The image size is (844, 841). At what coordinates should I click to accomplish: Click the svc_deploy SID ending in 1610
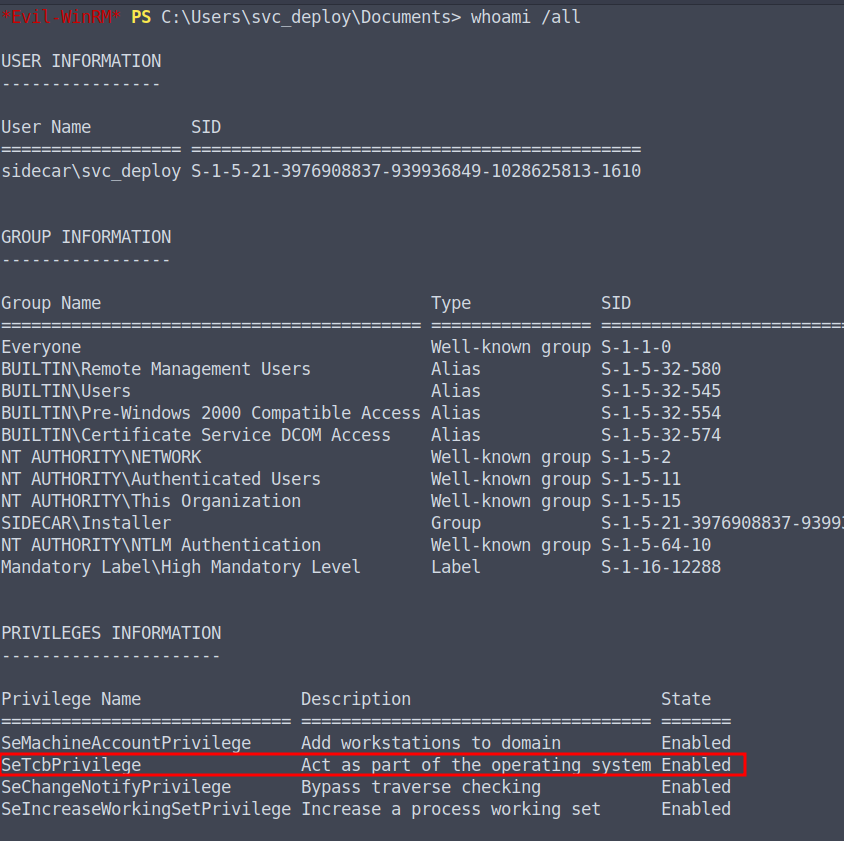[x=416, y=171]
